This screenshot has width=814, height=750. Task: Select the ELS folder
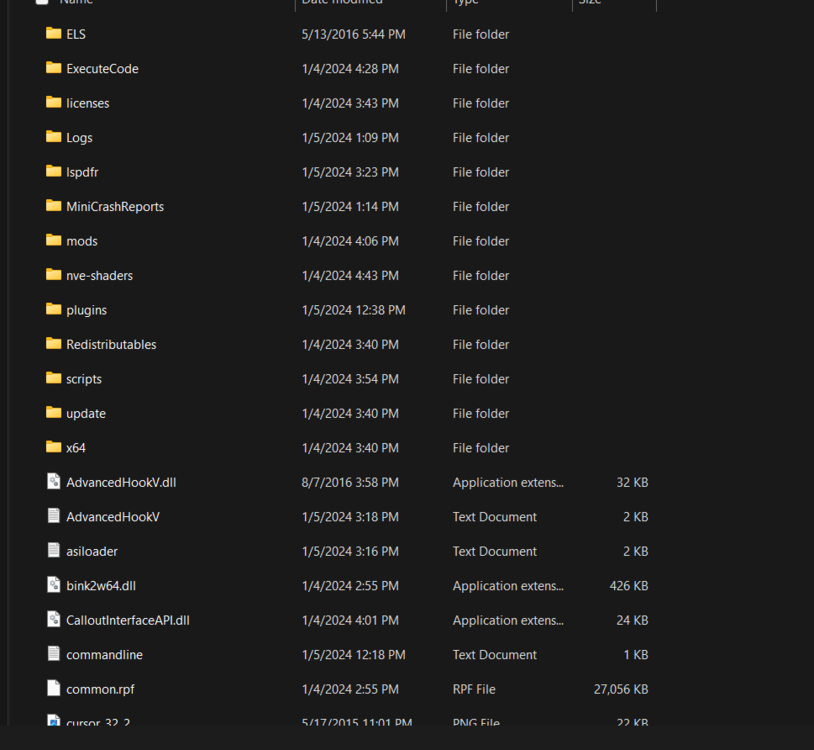[x=74, y=34]
